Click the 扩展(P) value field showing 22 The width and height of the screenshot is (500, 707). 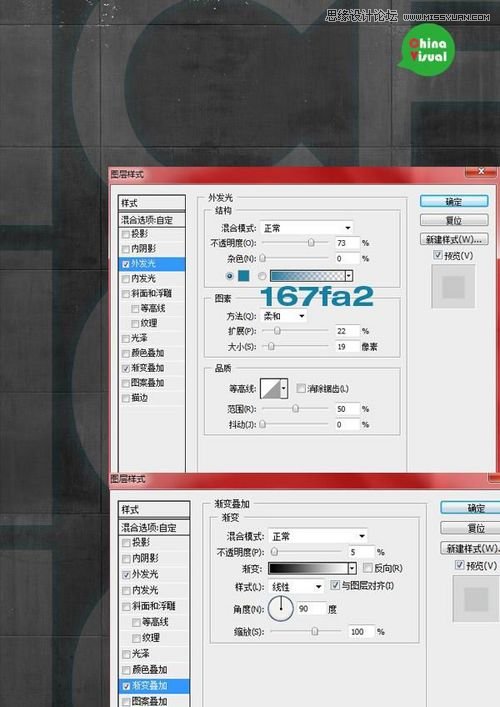pyautogui.click(x=347, y=331)
